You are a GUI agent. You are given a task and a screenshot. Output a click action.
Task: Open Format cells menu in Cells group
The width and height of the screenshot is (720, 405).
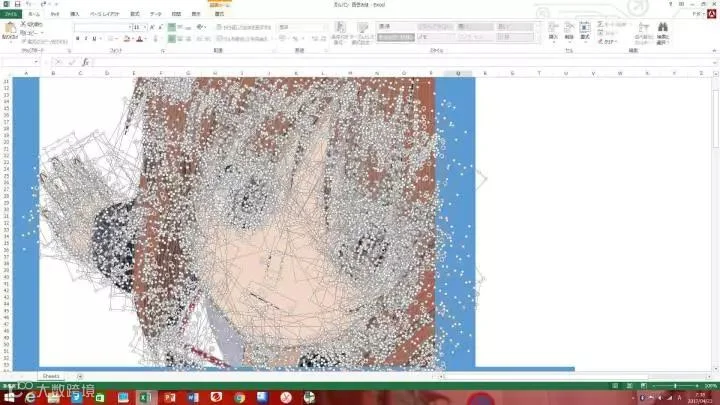point(585,31)
